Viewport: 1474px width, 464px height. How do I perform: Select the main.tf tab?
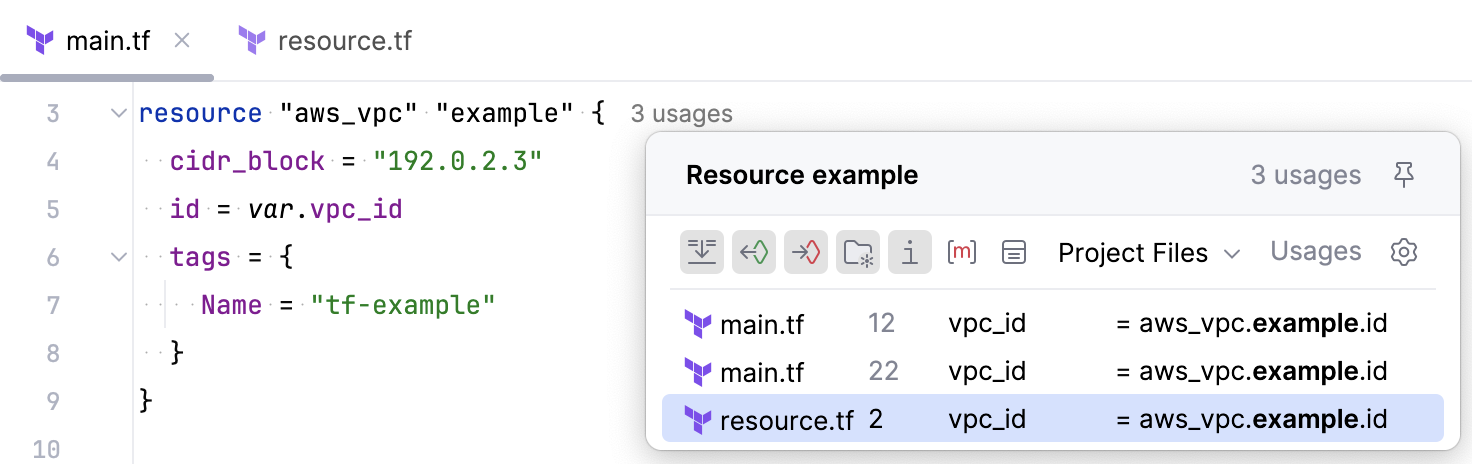tap(107, 42)
